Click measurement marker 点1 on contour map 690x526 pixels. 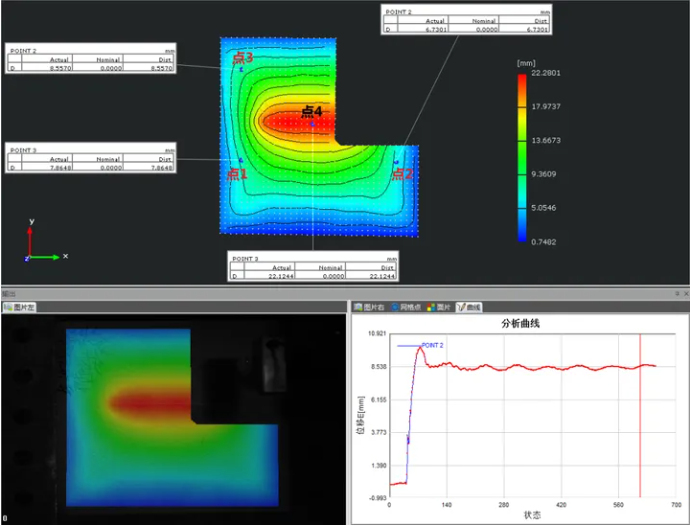click(239, 160)
